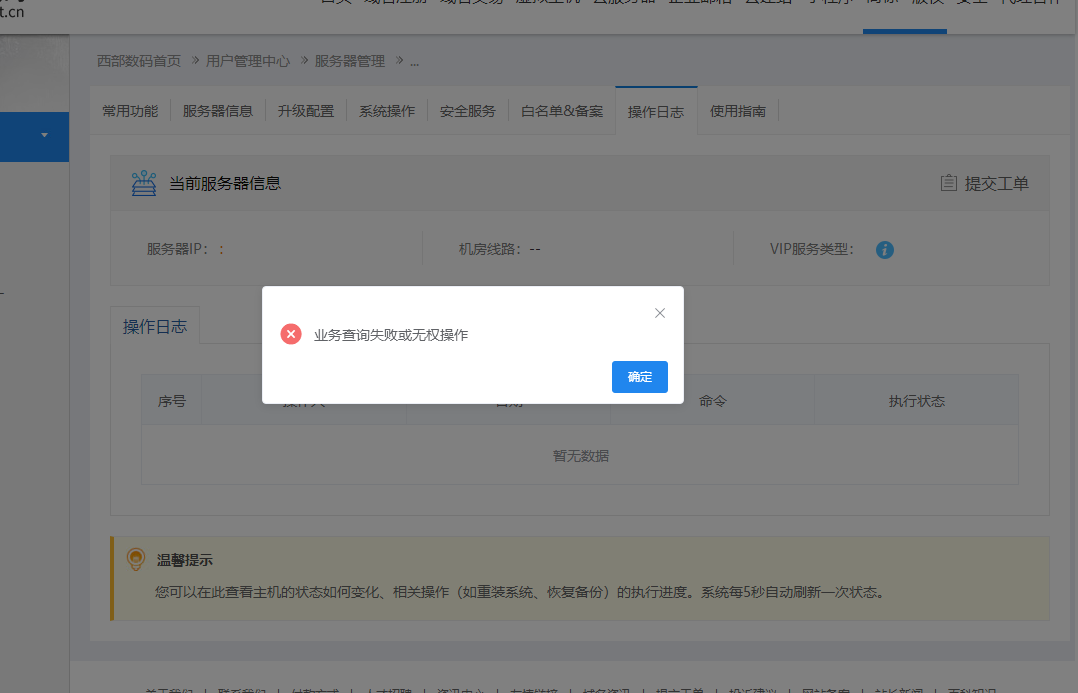This screenshot has width=1078, height=693.
Task: Click the 西部数码首页 breadcrumb link
Action: point(139,61)
